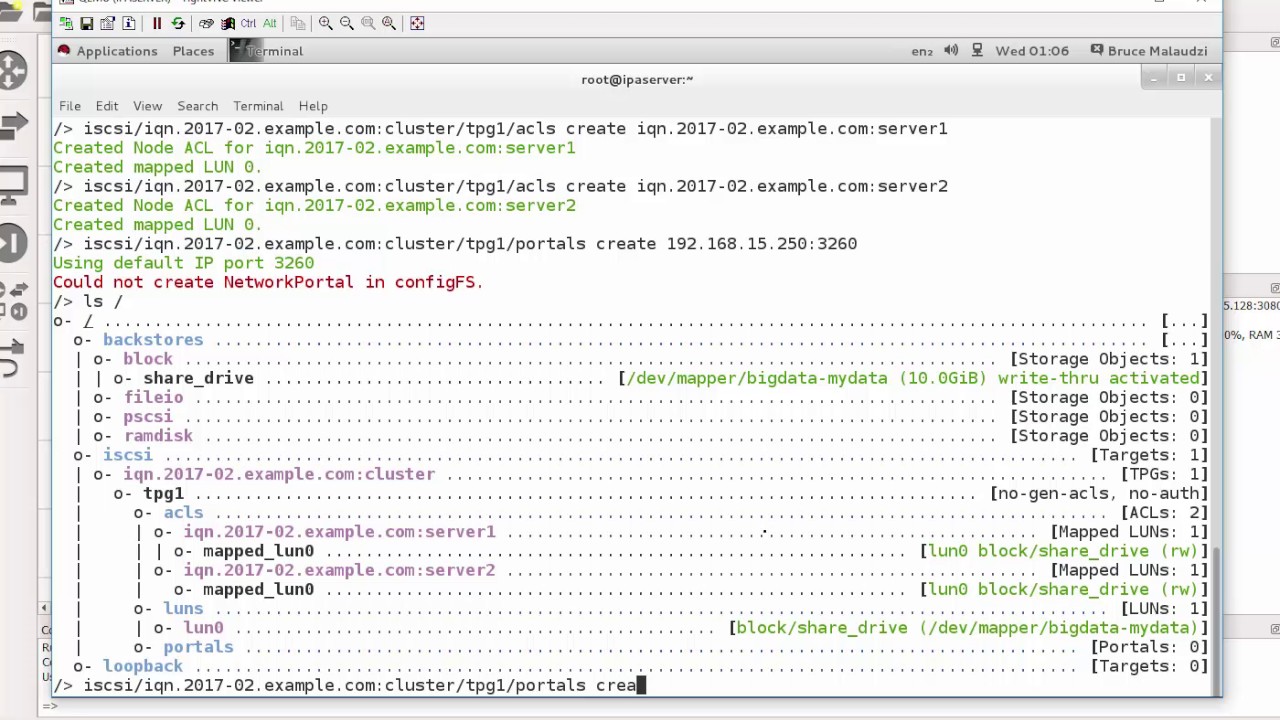Screen dimensions: 1280x720
Task: Click the 'lun0' tree entry
Action: coord(203,628)
